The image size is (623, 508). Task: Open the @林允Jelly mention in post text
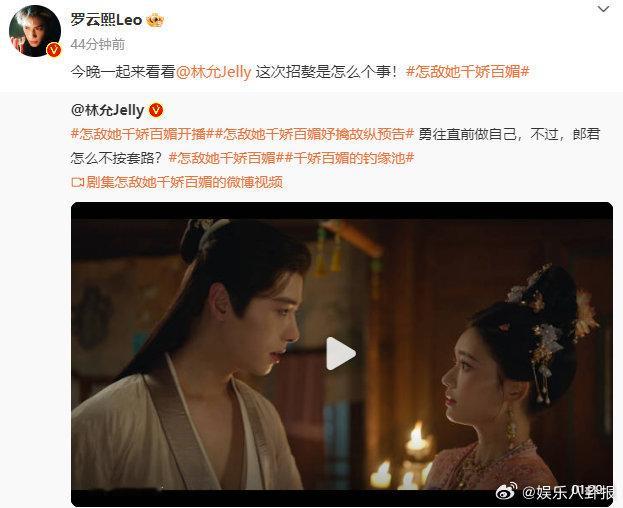(x=213, y=72)
